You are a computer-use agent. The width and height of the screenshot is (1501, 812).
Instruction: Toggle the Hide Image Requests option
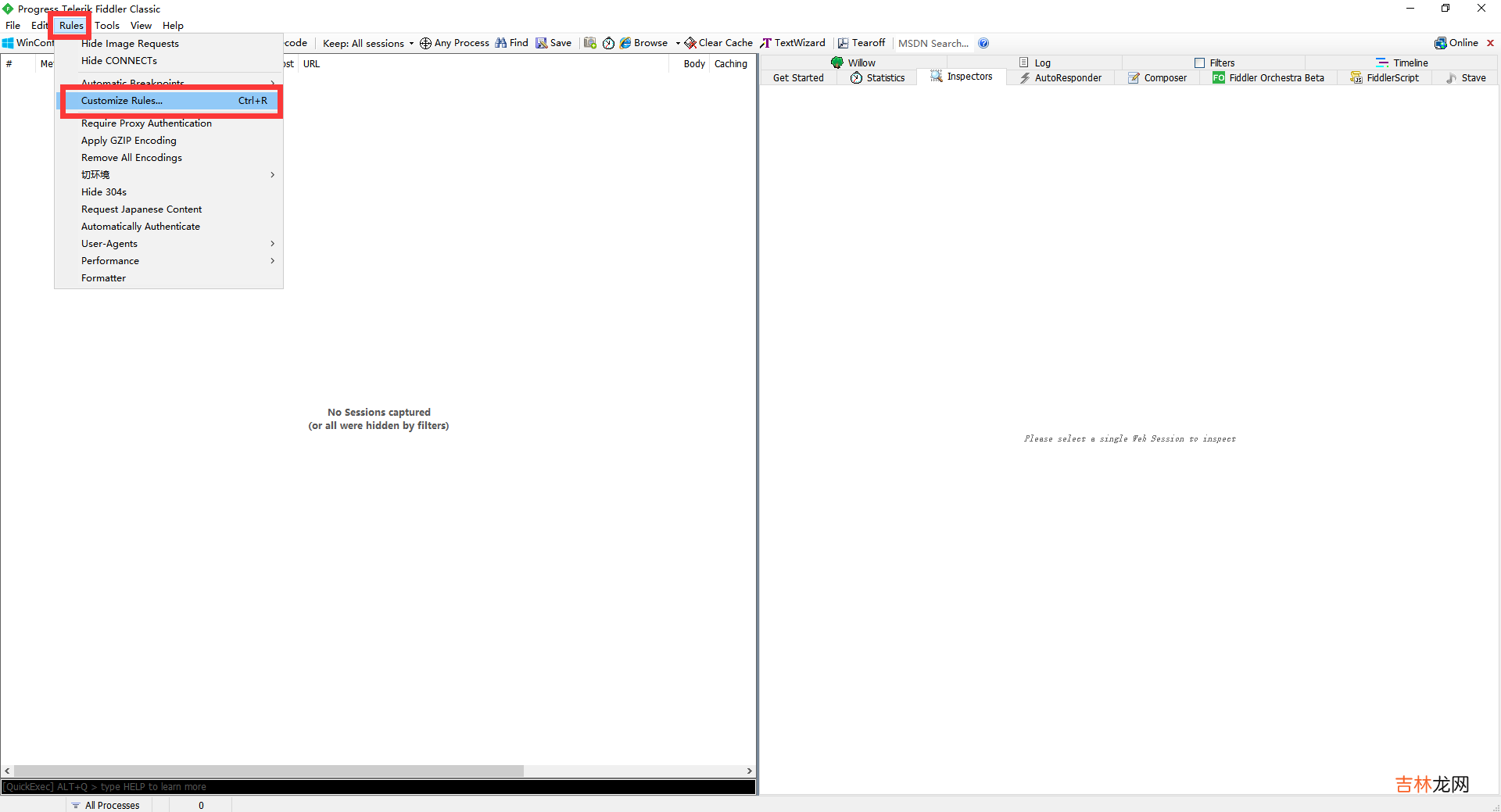pos(130,44)
